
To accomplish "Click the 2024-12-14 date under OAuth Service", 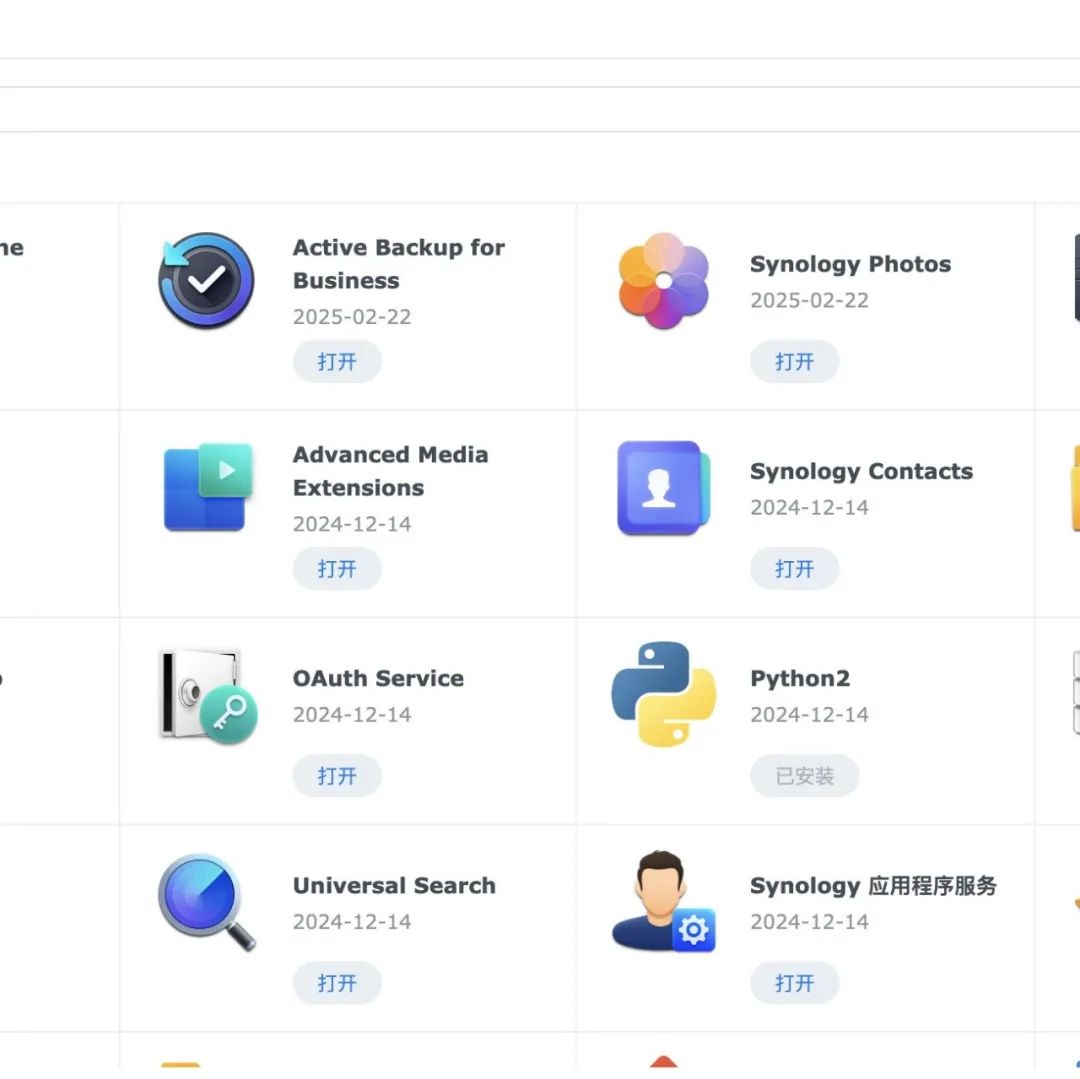I will tap(352, 715).
